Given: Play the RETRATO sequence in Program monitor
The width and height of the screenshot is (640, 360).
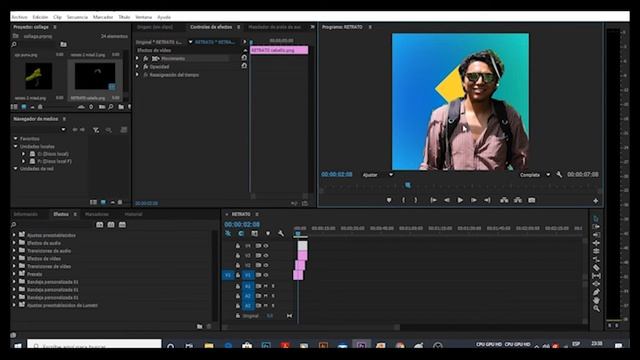Looking at the screenshot, I should [x=460, y=200].
